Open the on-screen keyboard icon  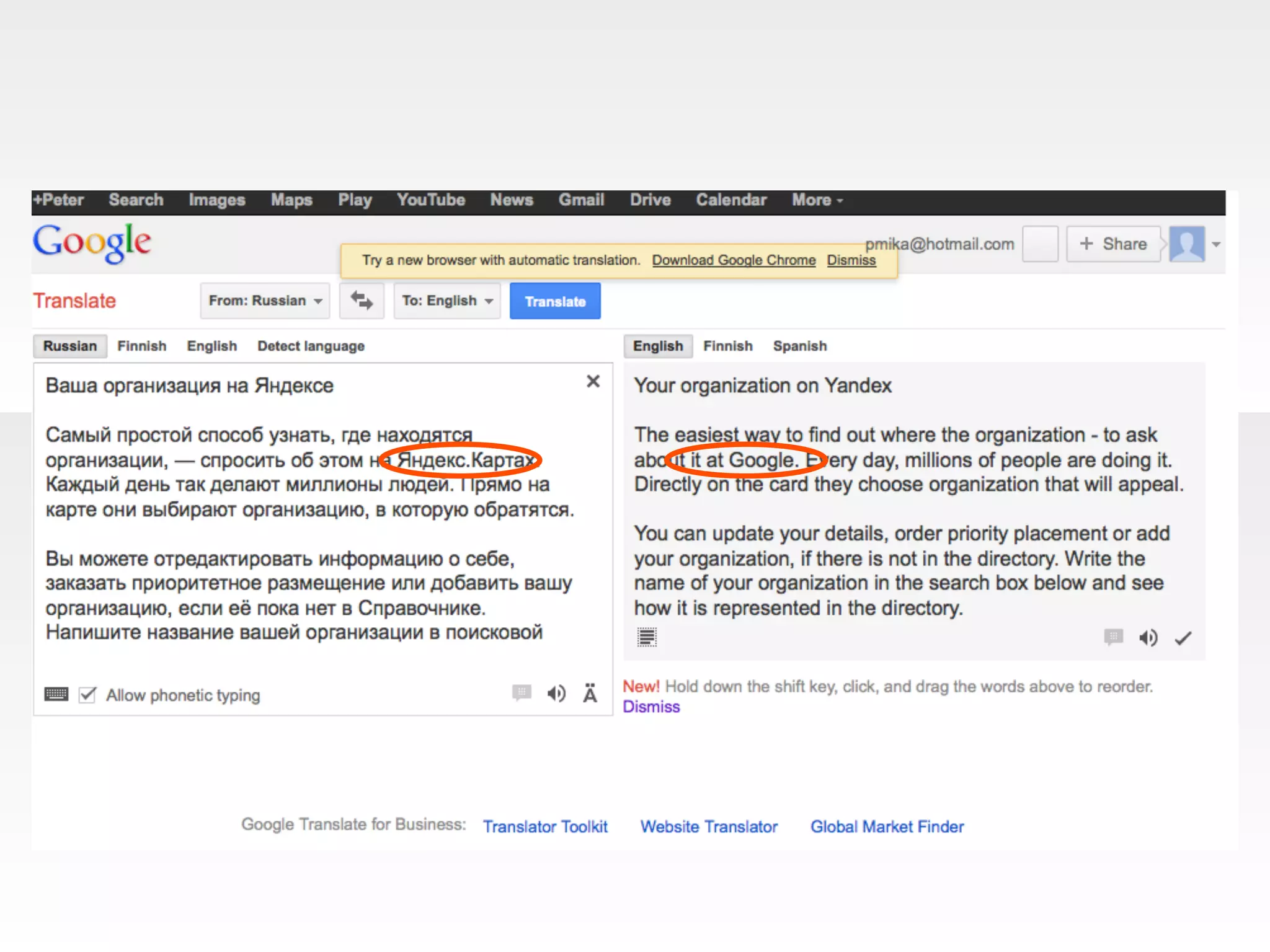pyautogui.click(x=56, y=694)
